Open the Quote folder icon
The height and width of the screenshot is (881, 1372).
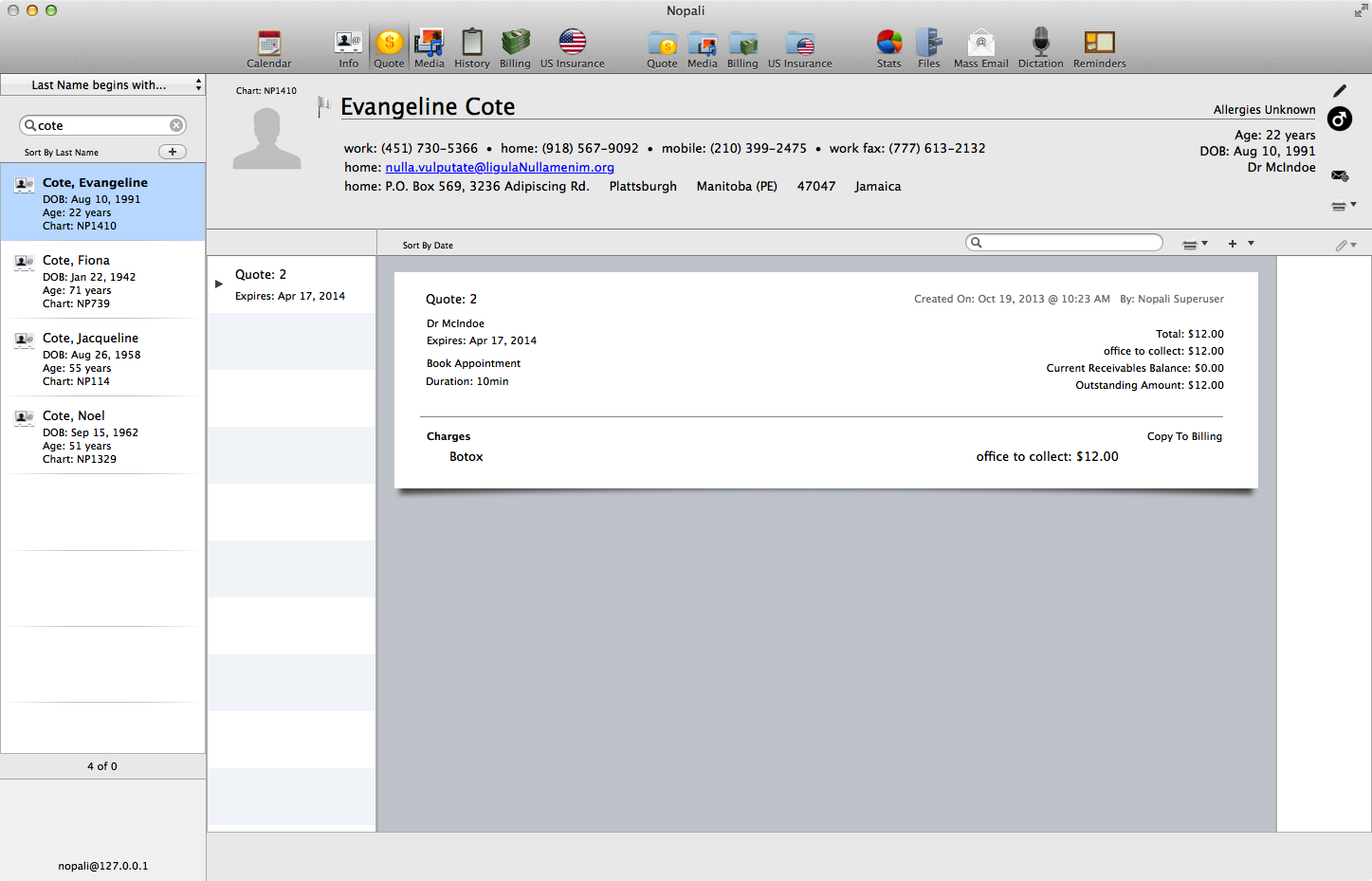tap(662, 48)
